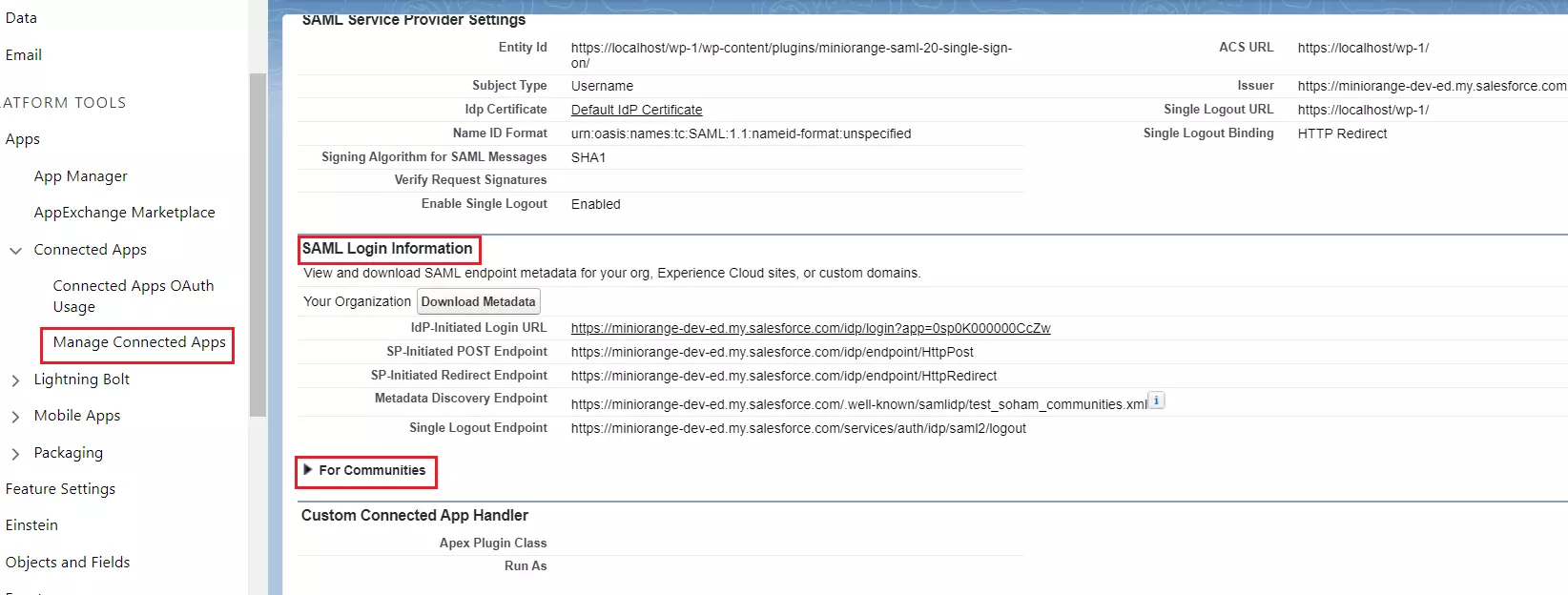Click the Enabled value for Single Logout

596,204
